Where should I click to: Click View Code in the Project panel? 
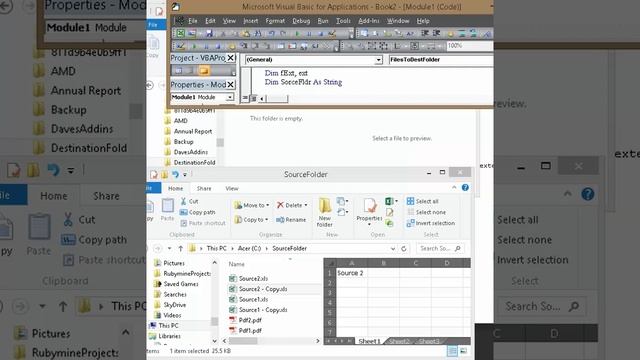pos(178,71)
